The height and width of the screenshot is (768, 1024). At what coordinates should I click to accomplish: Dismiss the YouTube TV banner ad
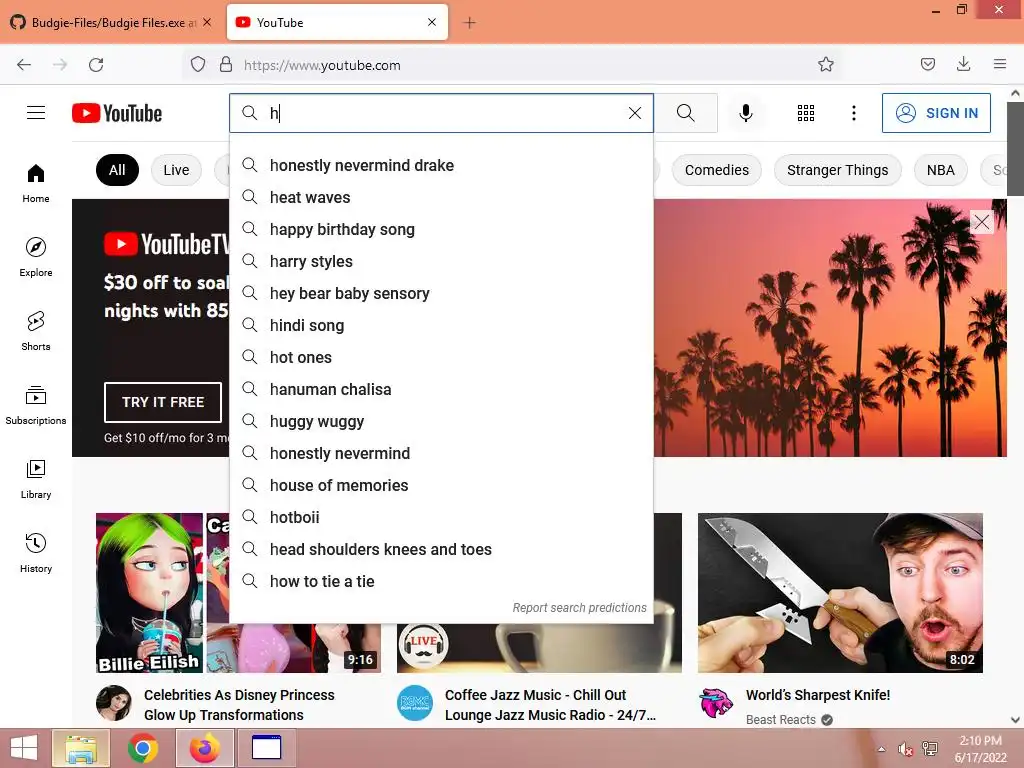(x=982, y=222)
